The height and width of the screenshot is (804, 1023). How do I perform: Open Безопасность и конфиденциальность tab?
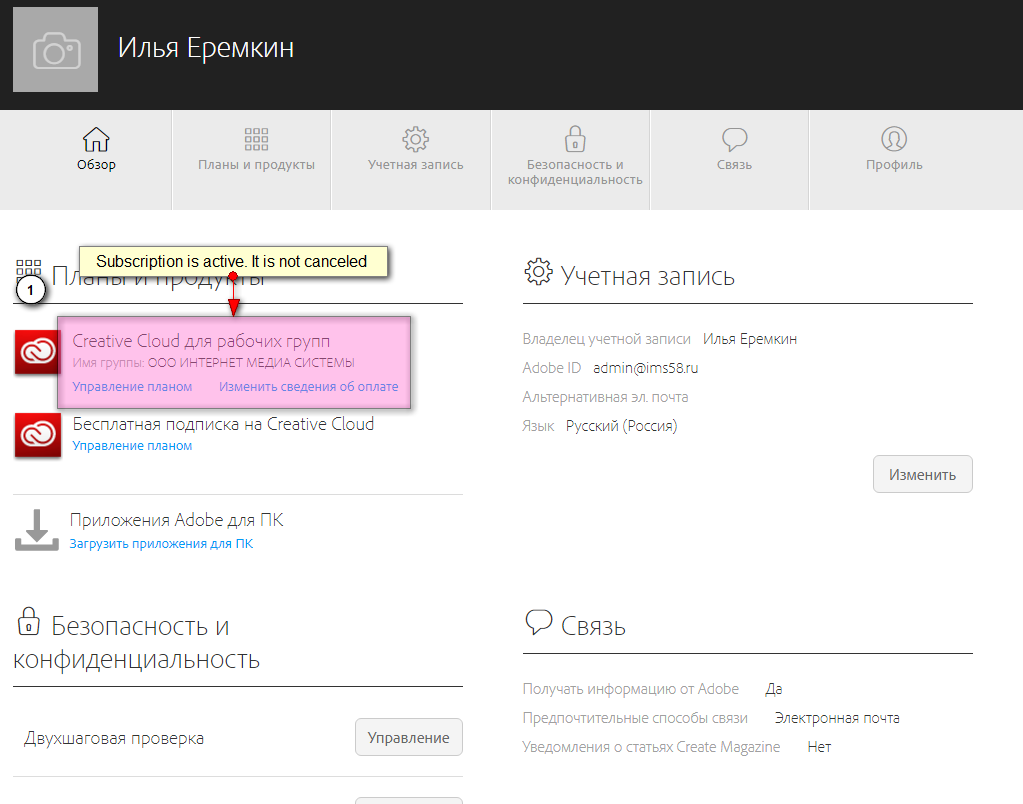(x=574, y=156)
